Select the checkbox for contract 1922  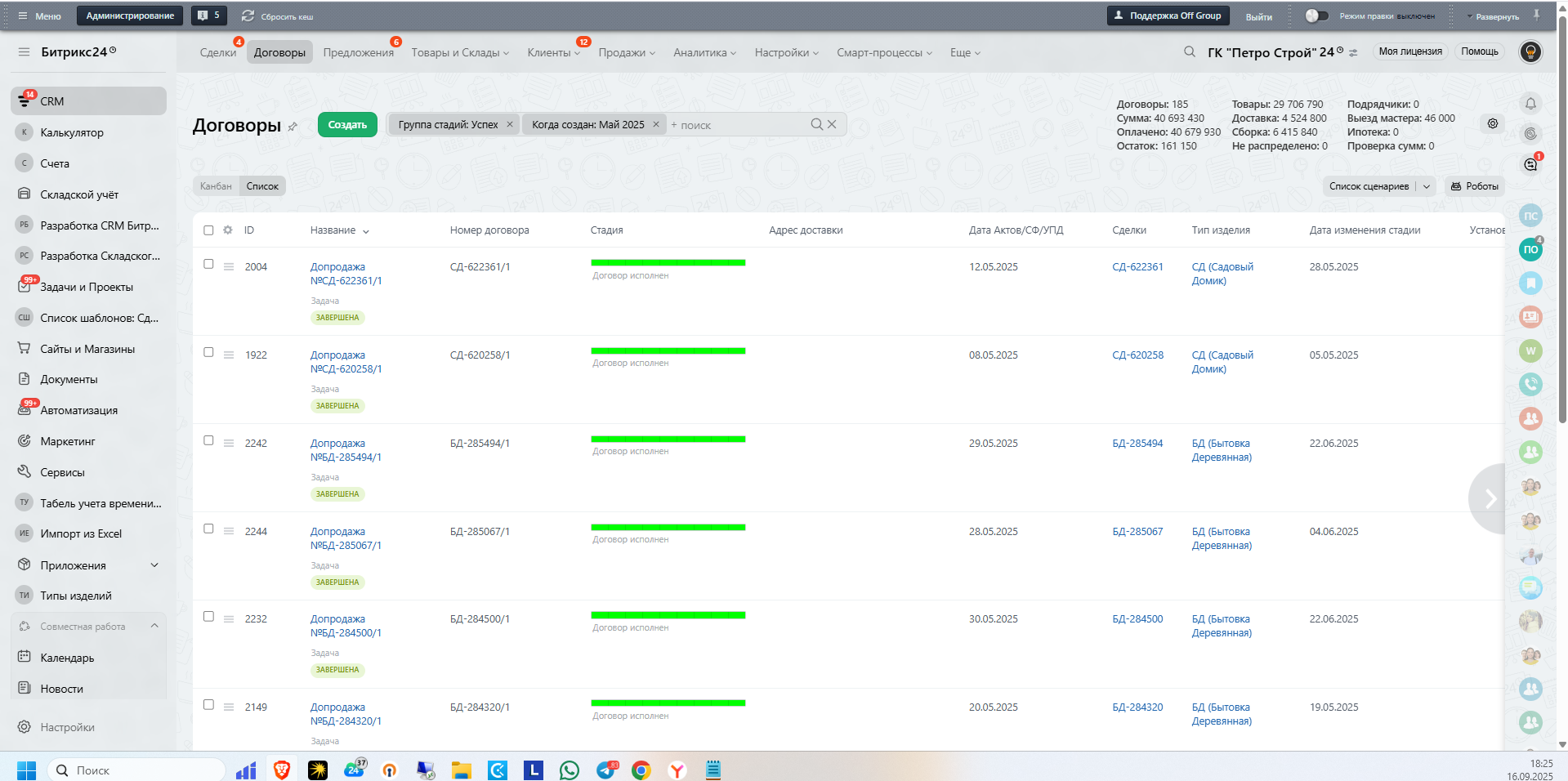208,353
